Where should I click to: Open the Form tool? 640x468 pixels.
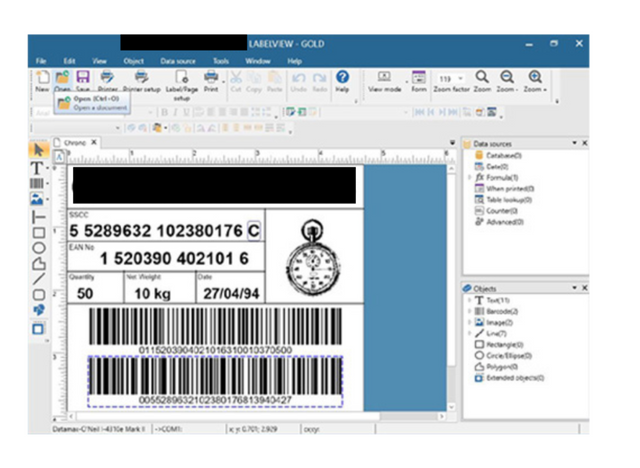coord(419,81)
